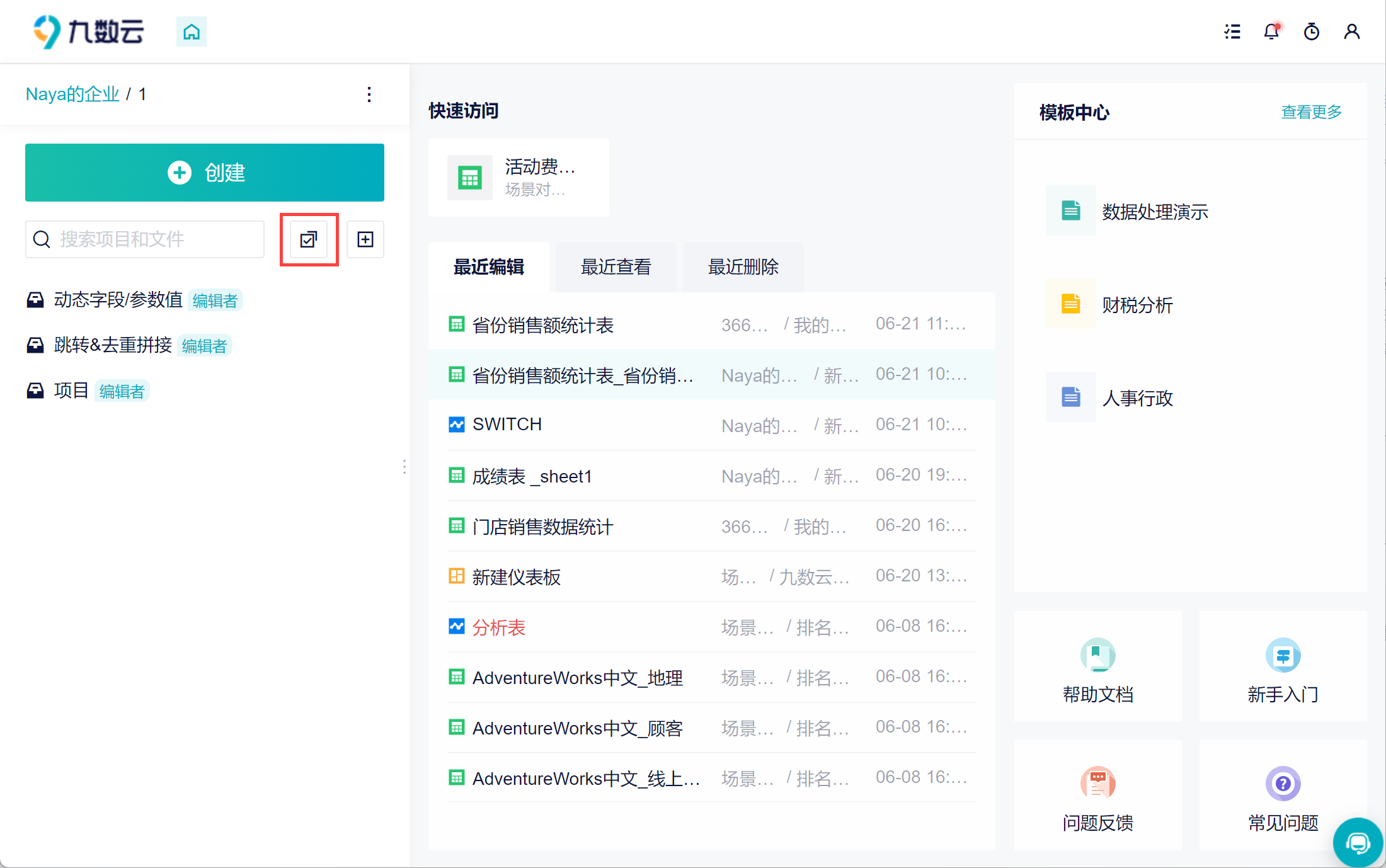The width and height of the screenshot is (1386, 868).
Task: Click the 创建 button
Action: click(x=205, y=173)
